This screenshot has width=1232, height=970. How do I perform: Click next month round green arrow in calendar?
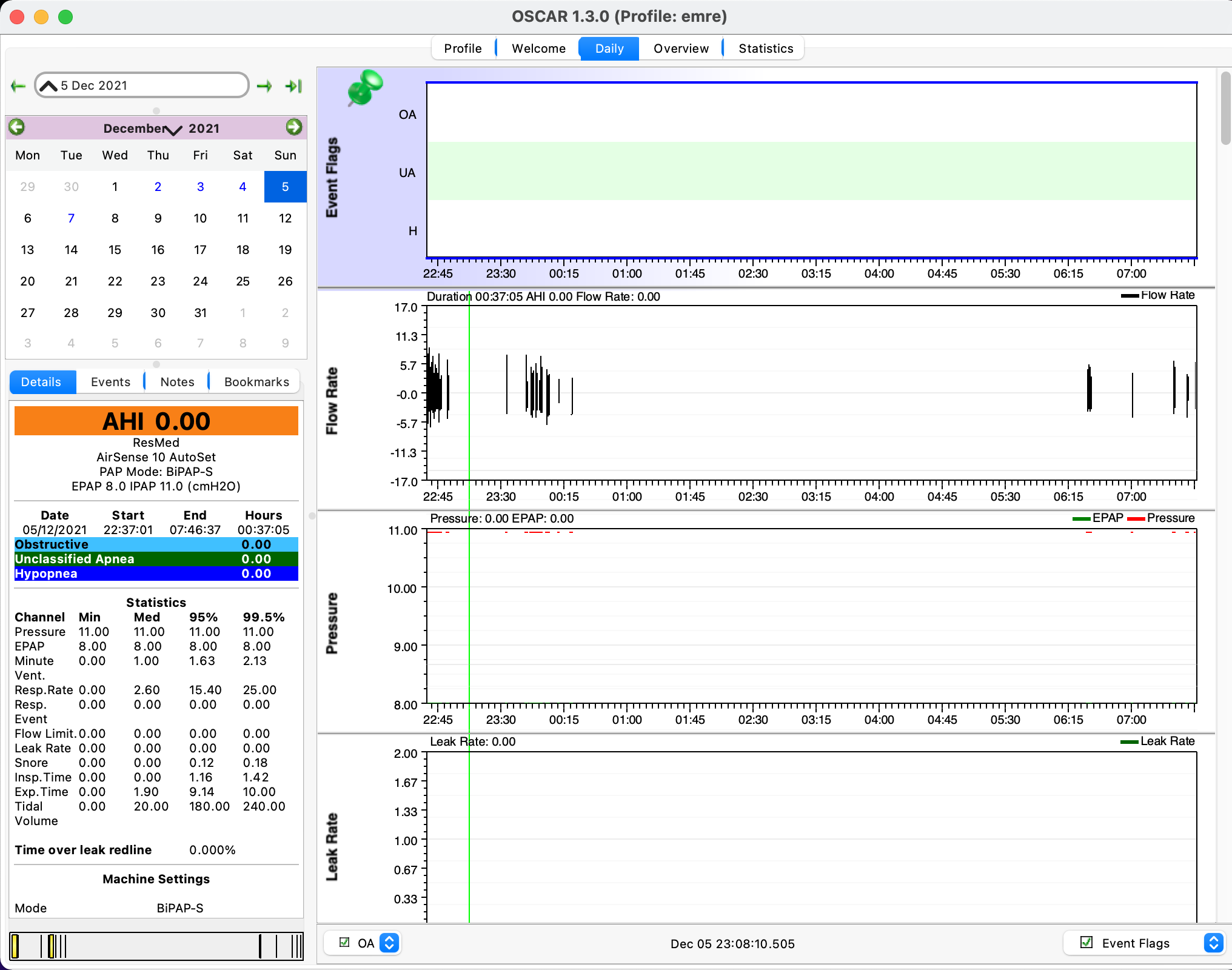294,127
